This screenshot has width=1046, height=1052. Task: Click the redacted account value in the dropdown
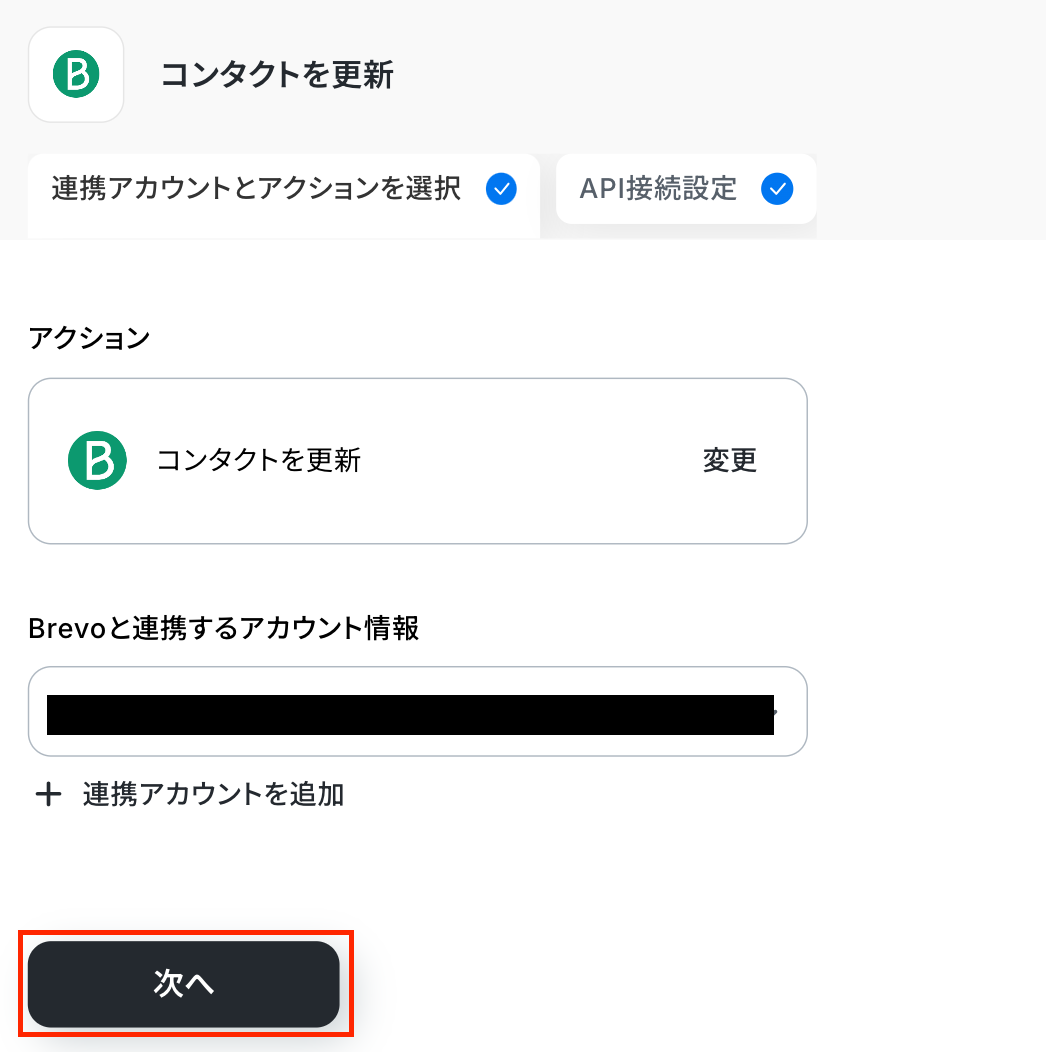pyautogui.click(x=410, y=714)
